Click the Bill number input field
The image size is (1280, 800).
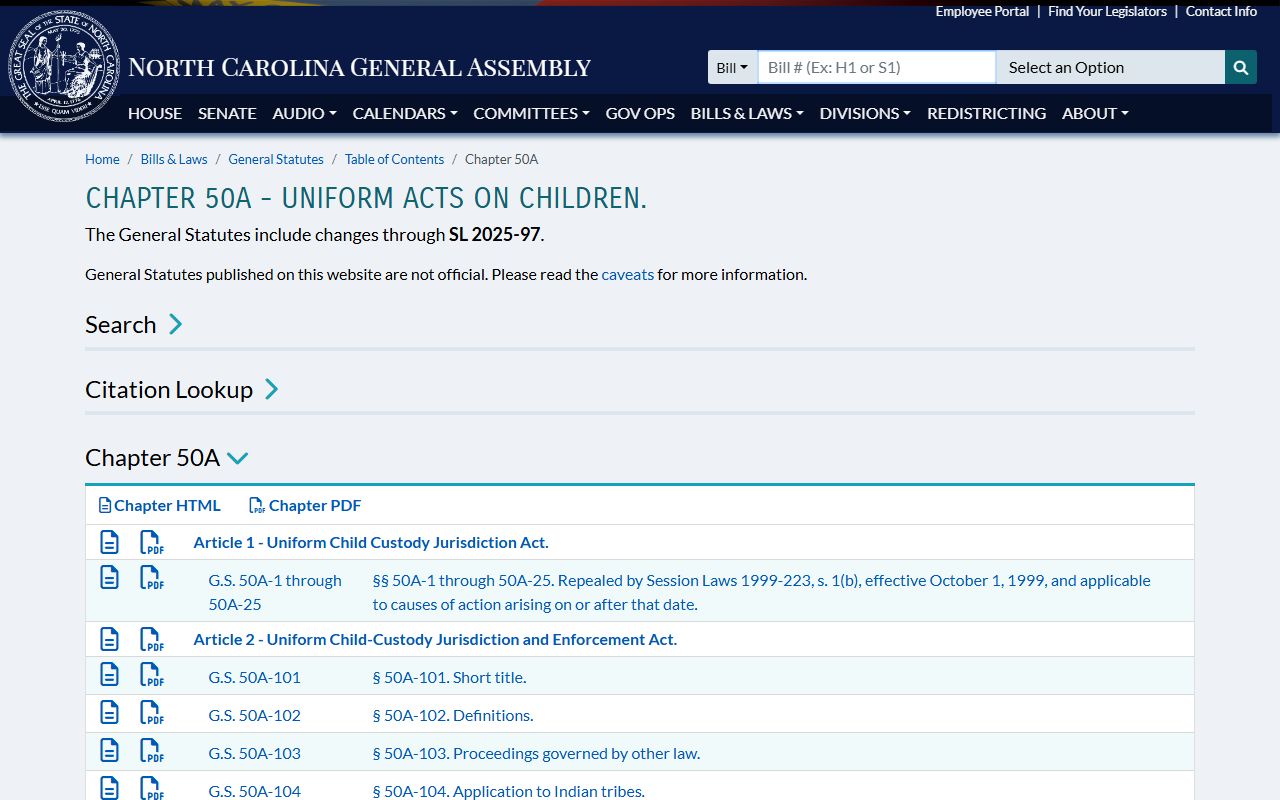tap(876, 67)
